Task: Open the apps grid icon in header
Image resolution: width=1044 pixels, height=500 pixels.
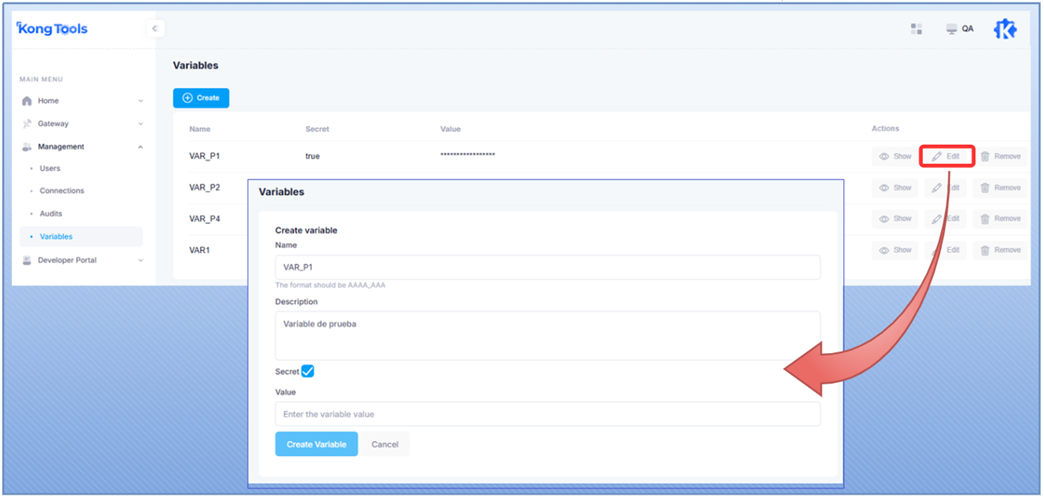Action: click(x=916, y=29)
